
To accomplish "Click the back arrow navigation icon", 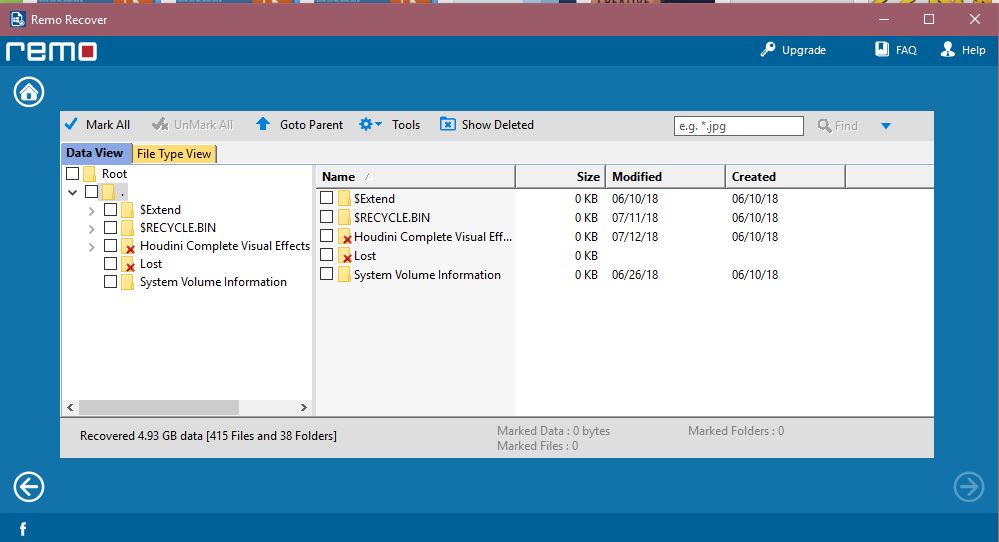I will pyautogui.click(x=29, y=487).
